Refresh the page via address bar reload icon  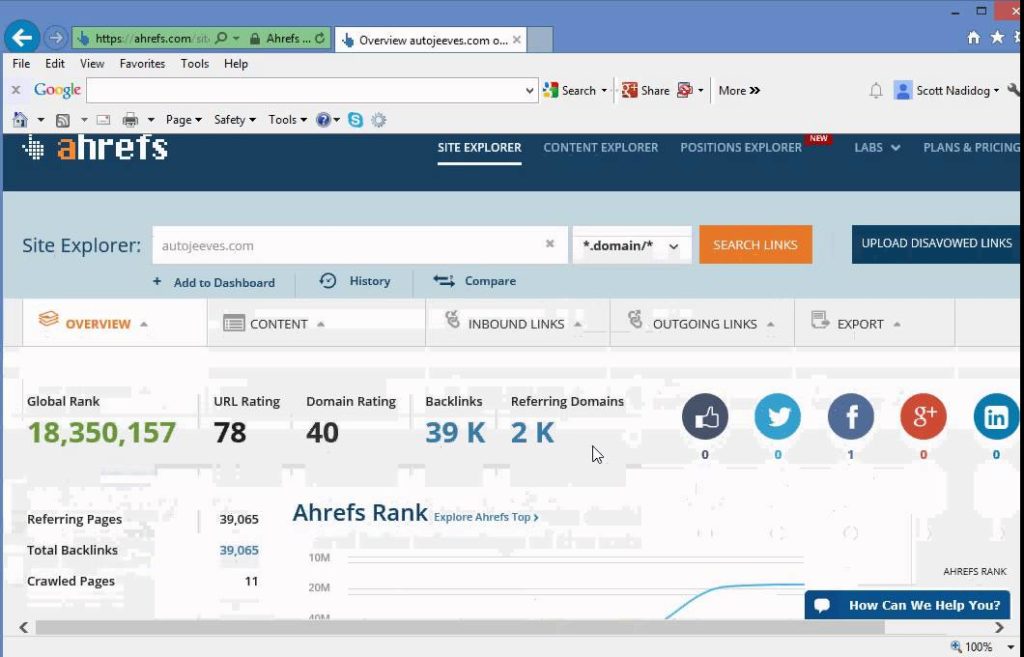point(320,39)
